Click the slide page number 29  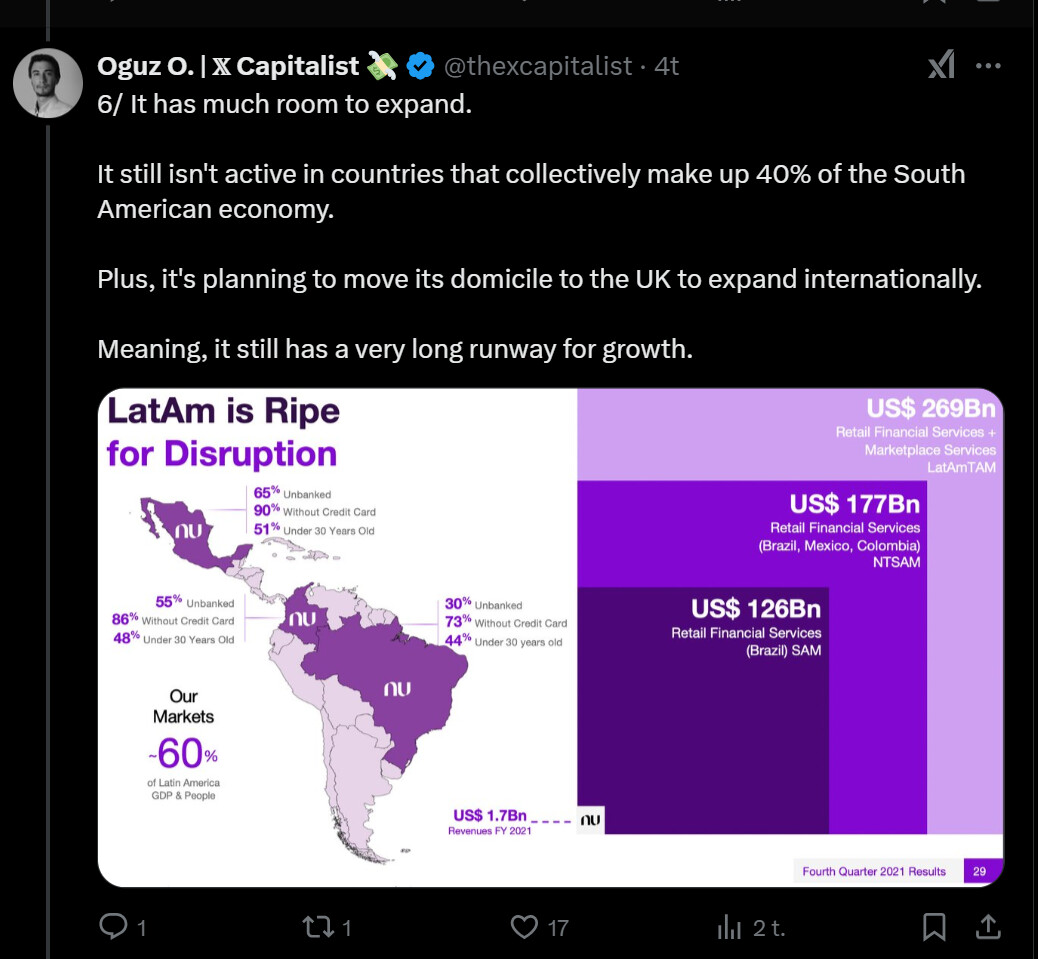click(979, 871)
